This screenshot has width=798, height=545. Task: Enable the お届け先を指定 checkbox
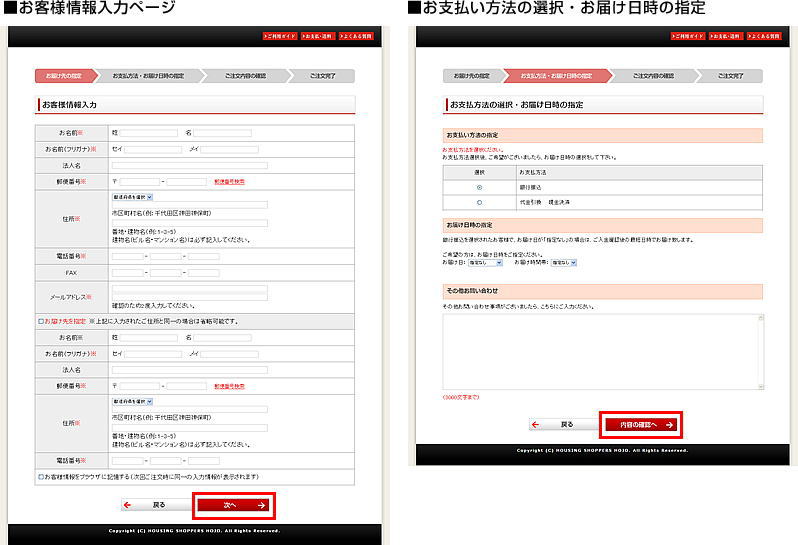[x=38, y=322]
